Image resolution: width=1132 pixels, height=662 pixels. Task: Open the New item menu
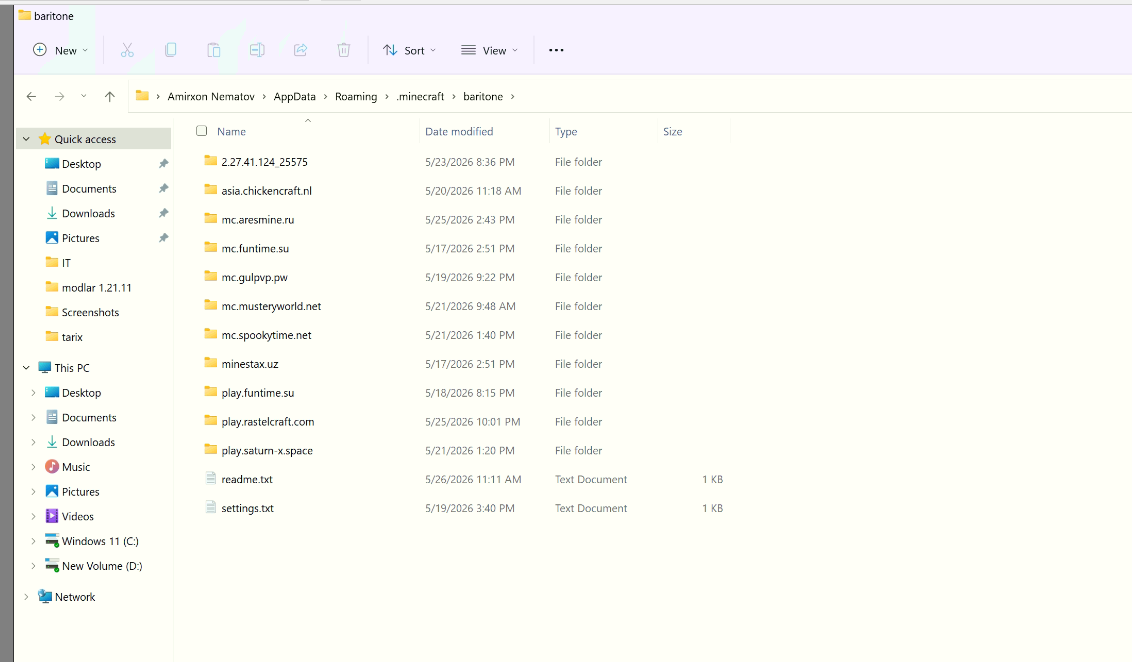pyautogui.click(x=61, y=50)
